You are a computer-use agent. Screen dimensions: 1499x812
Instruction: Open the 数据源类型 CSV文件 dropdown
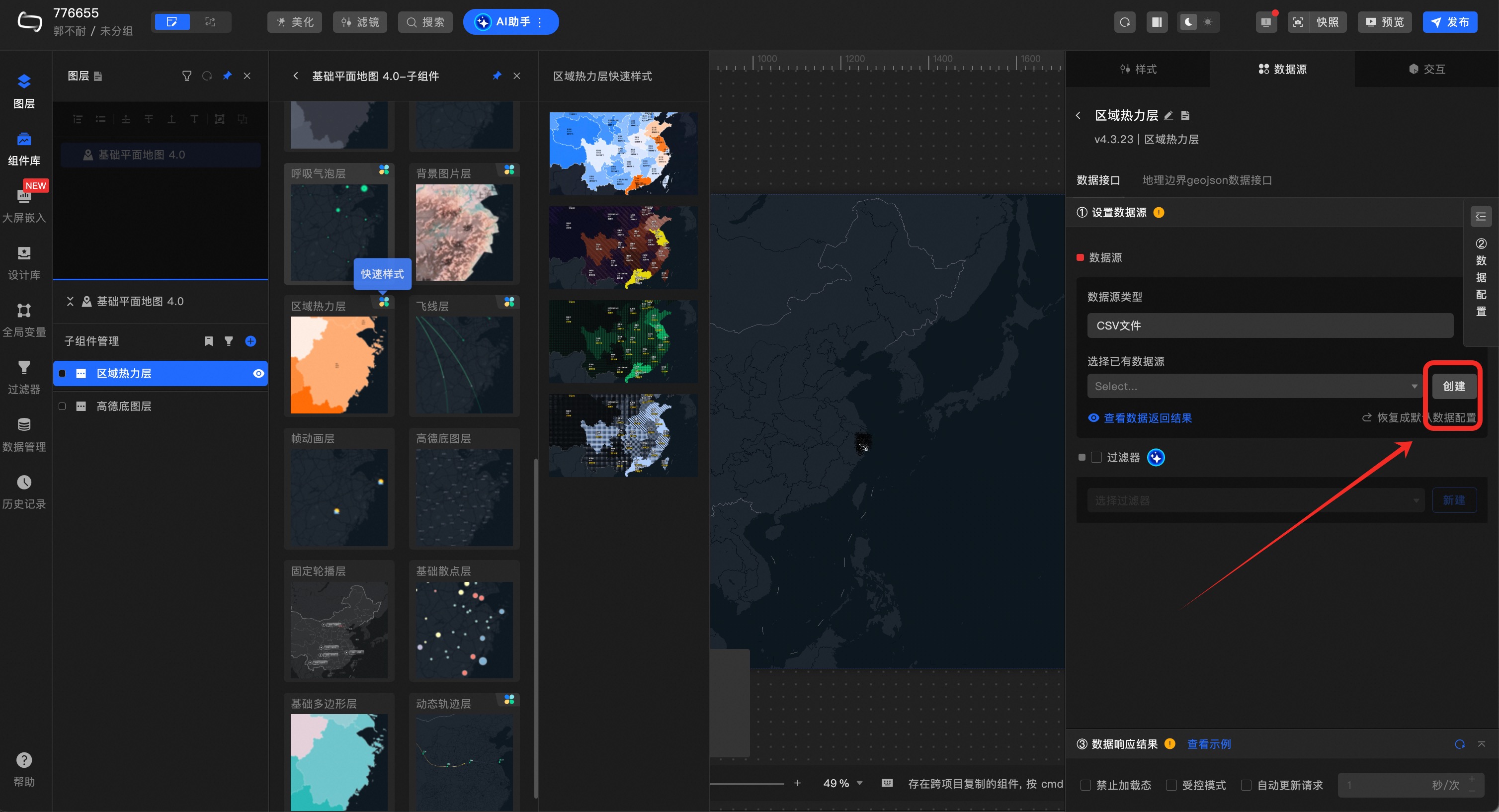tap(1270, 325)
